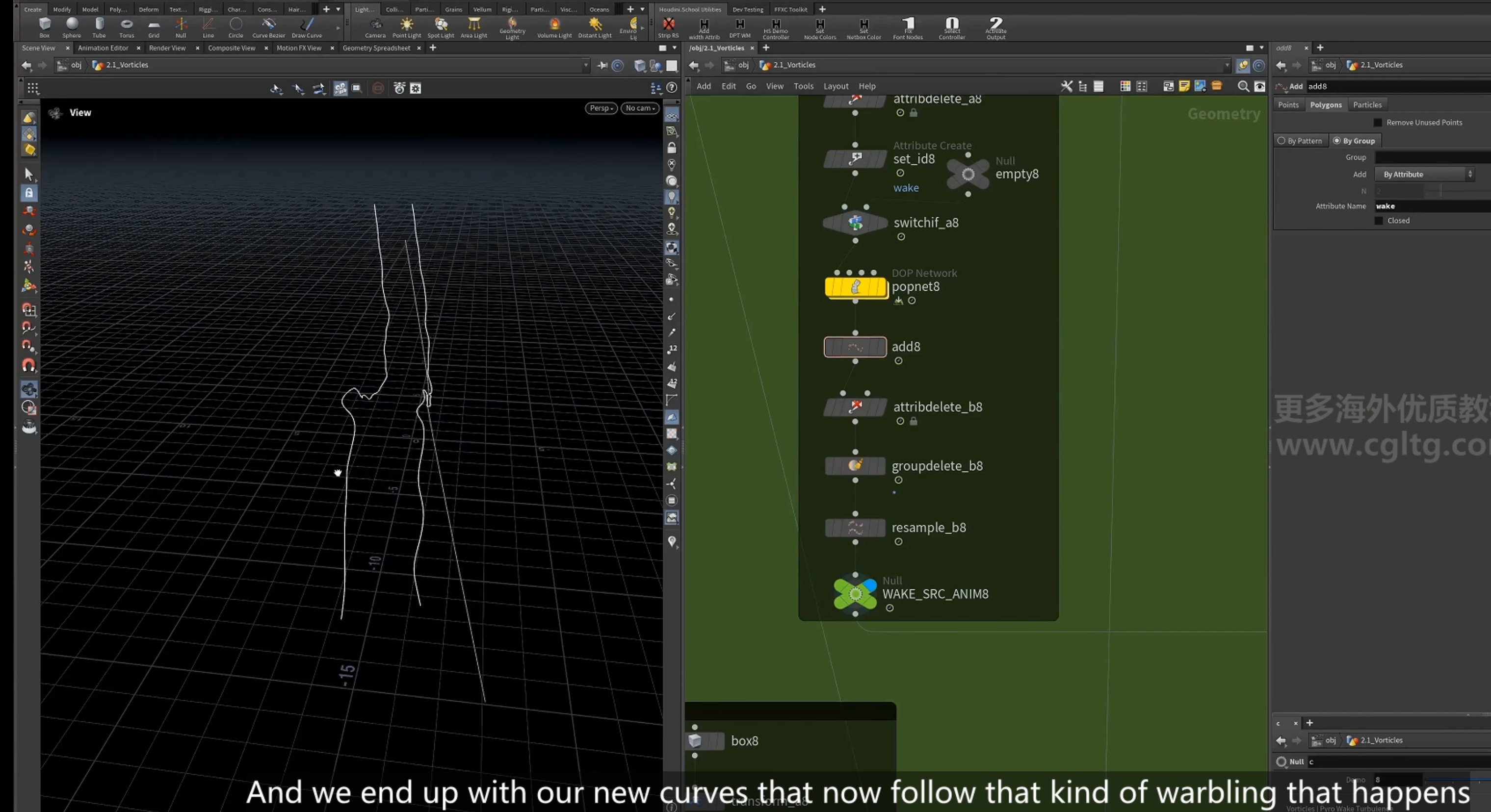
Task: Expand the No cam camera menu
Action: pyautogui.click(x=640, y=108)
